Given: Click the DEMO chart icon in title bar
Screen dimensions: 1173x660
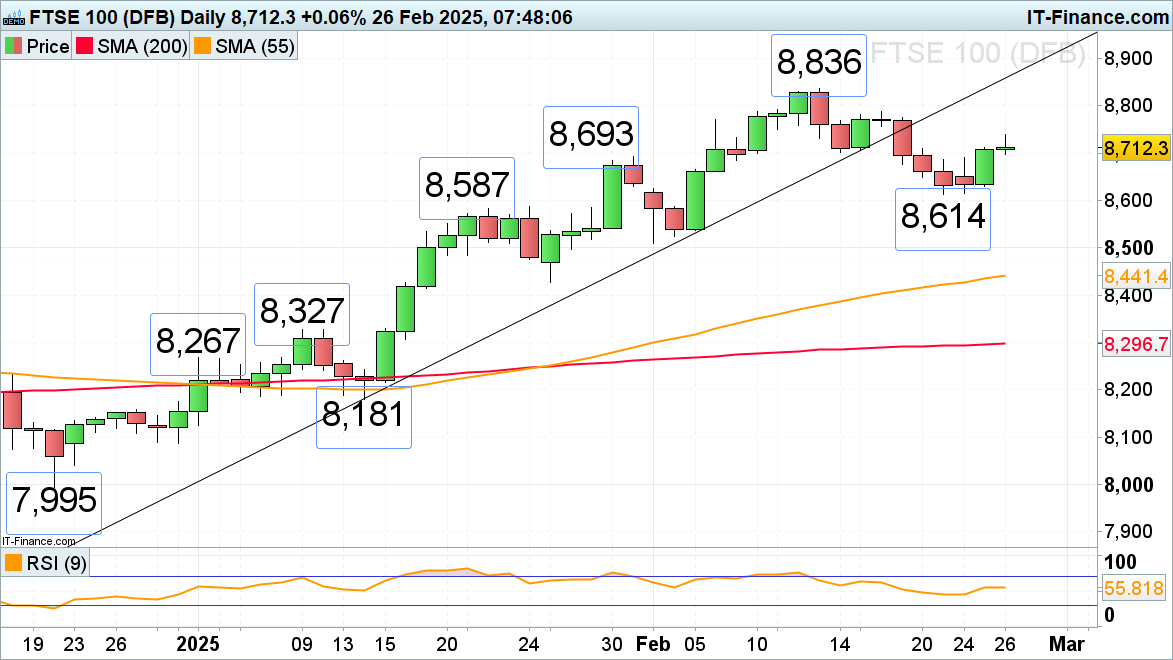Looking at the screenshot, I should tap(16, 16).
